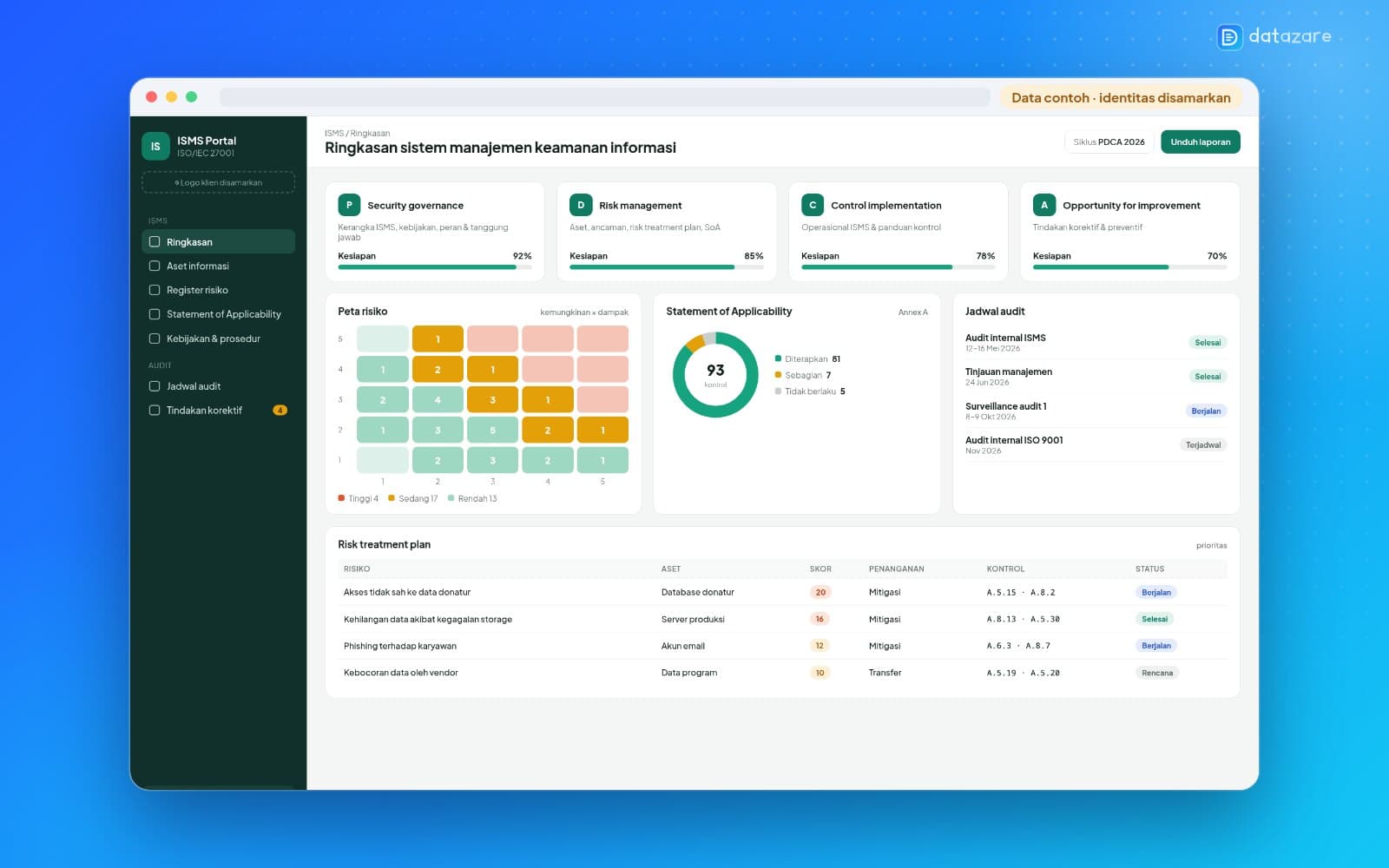1389x868 pixels.
Task: Click the Logo klien disamarkan placeholder box
Action: point(218,182)
